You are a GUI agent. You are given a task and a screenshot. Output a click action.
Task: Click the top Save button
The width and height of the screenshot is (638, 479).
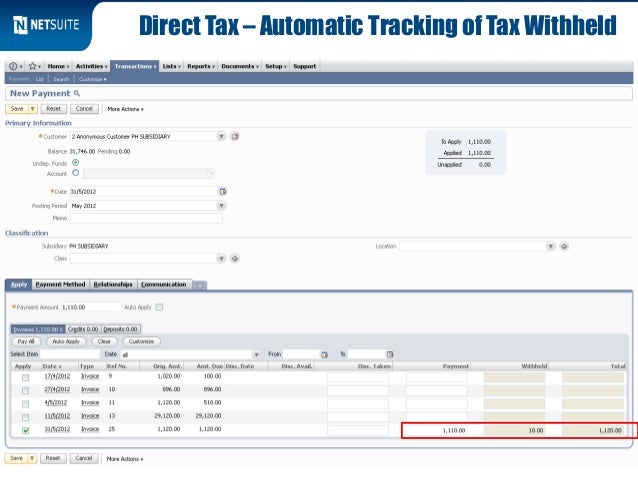point(17,109)
